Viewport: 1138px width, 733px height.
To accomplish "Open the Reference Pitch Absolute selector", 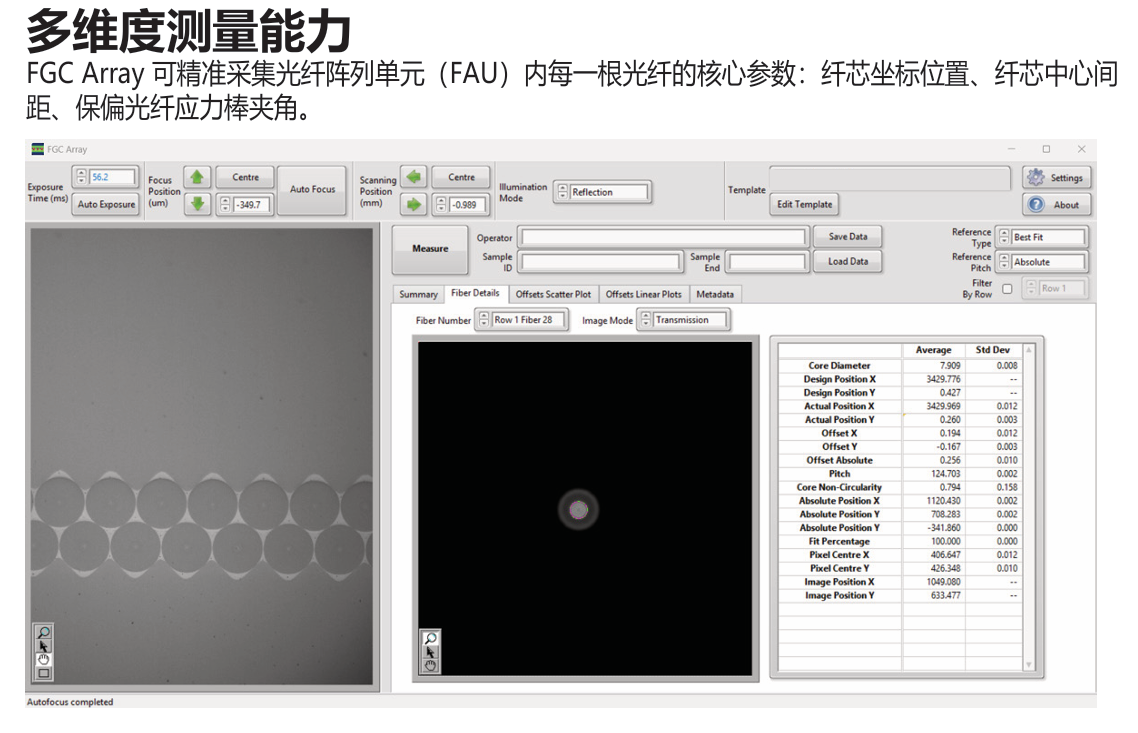I will click(1042, 262).
